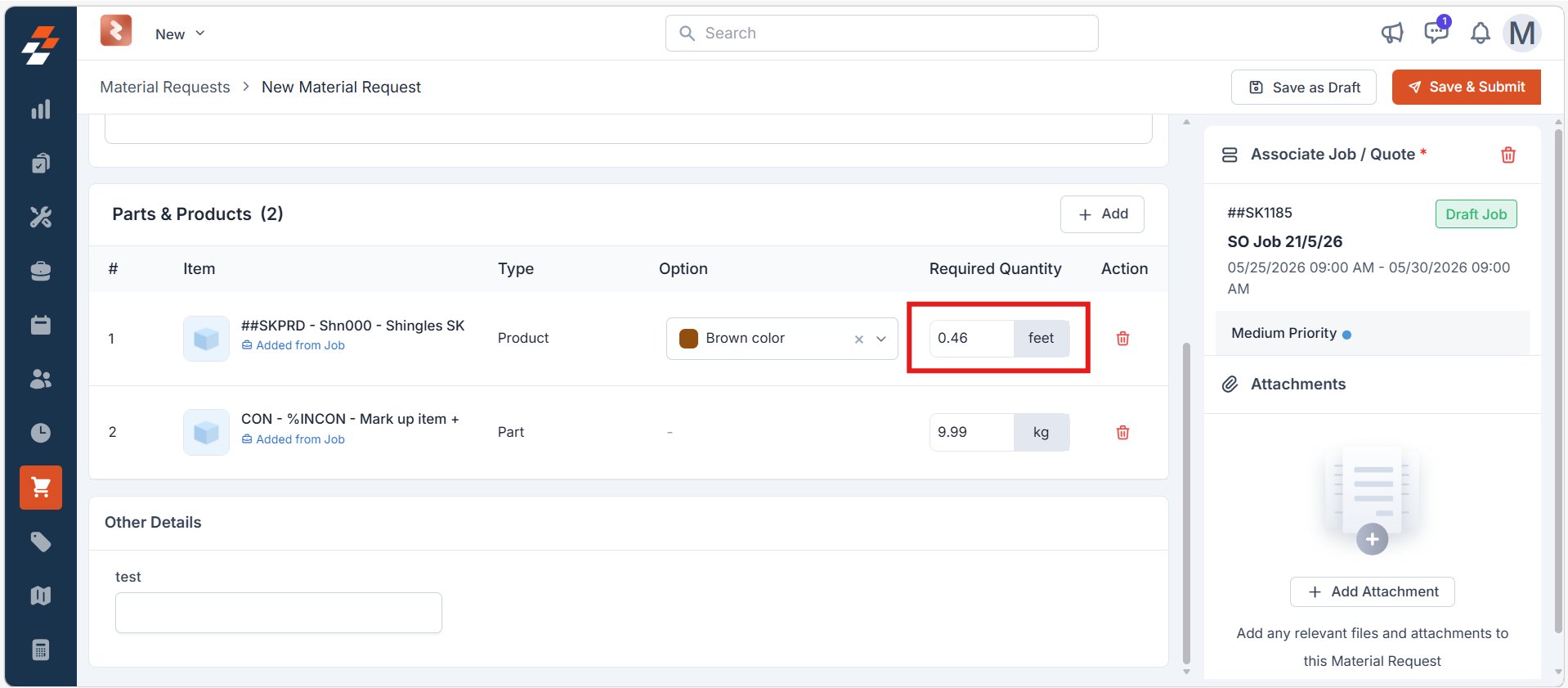Click the kg unit label
The image size is (1568, 688).
pyautogui.click(x=1041, y=432)
